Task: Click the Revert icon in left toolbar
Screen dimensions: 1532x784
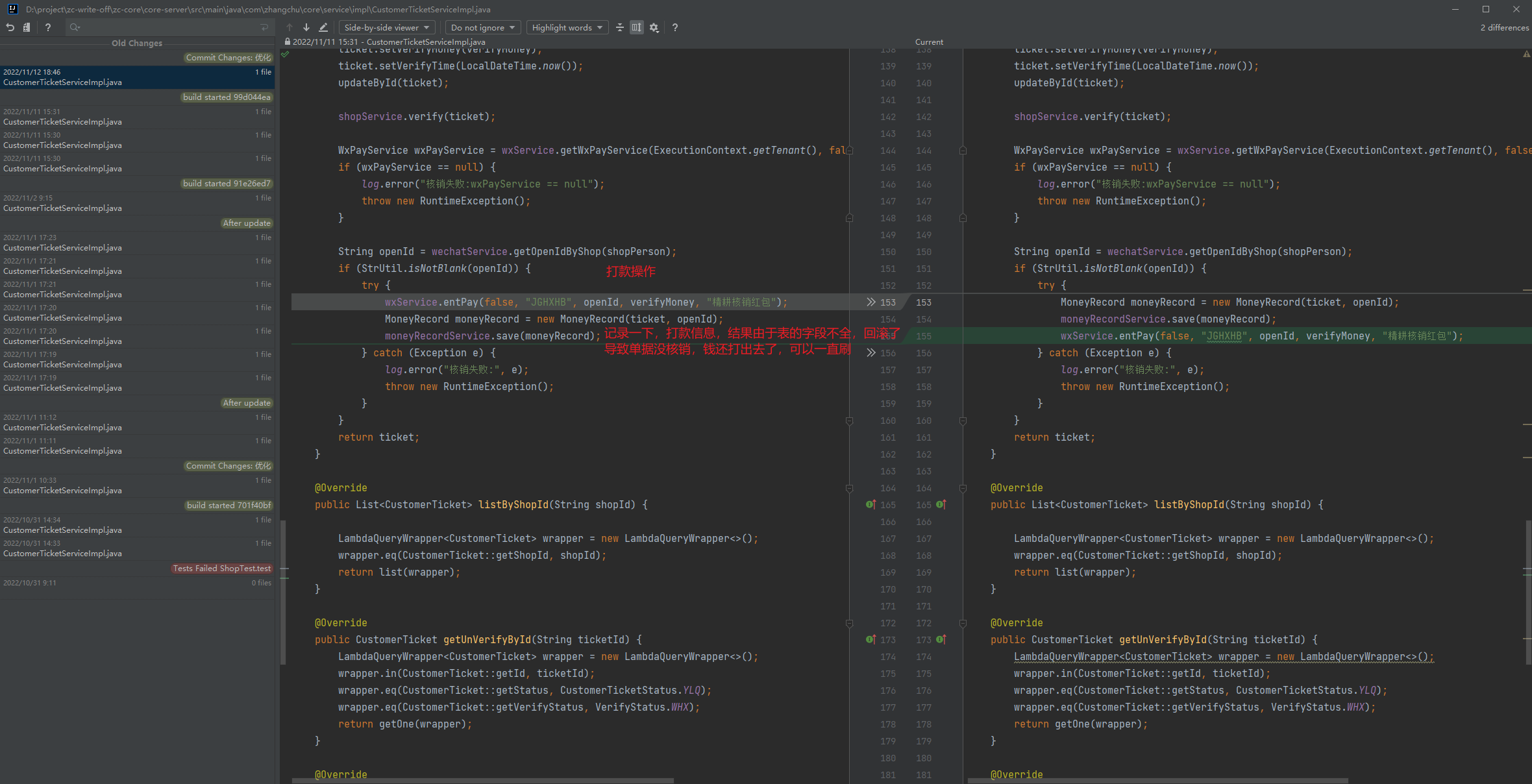Action: [x=10, y=27]
